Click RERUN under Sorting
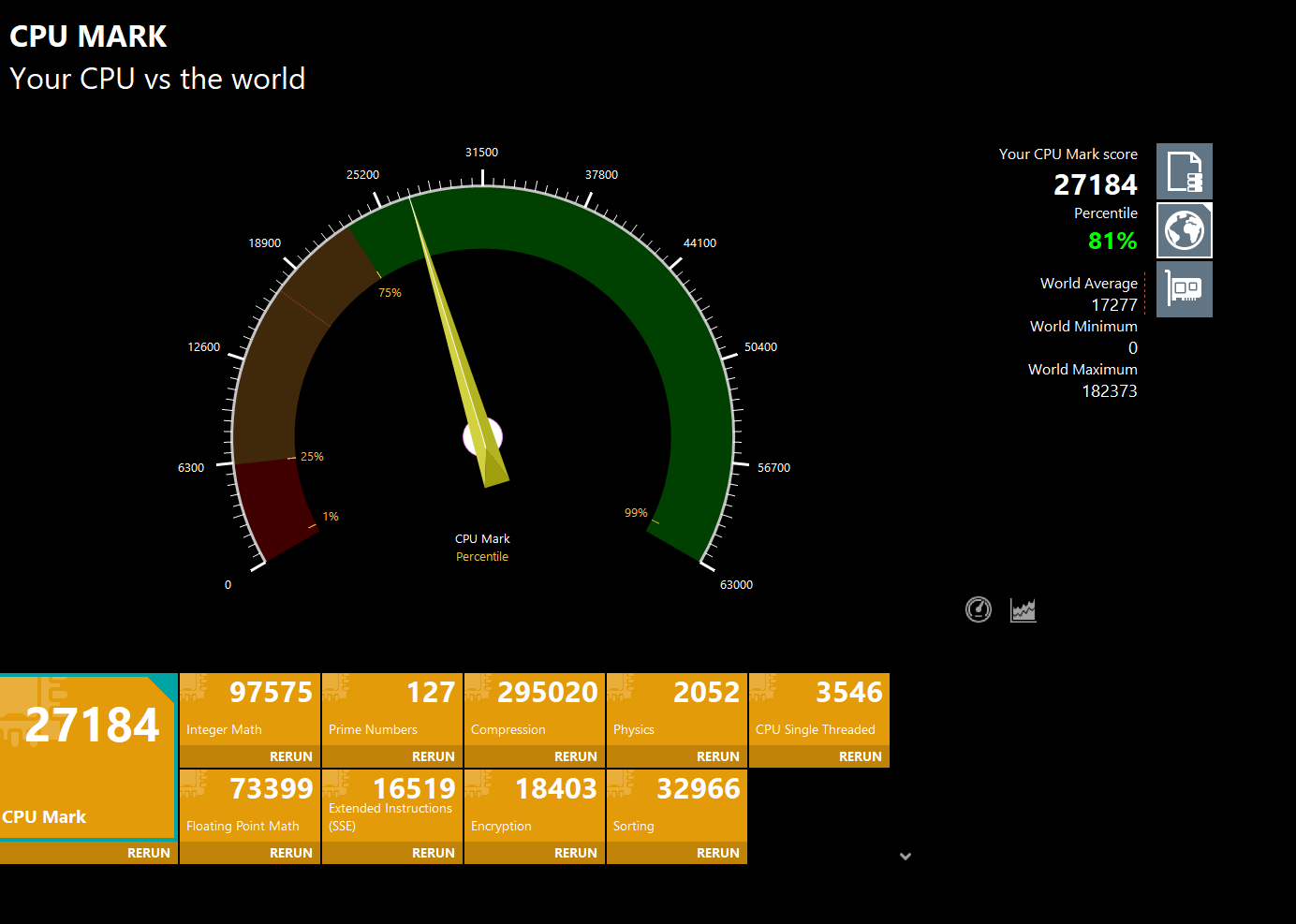Image resolution: width=1296 pixels, height=924 pixels. [x=717, y=853]
